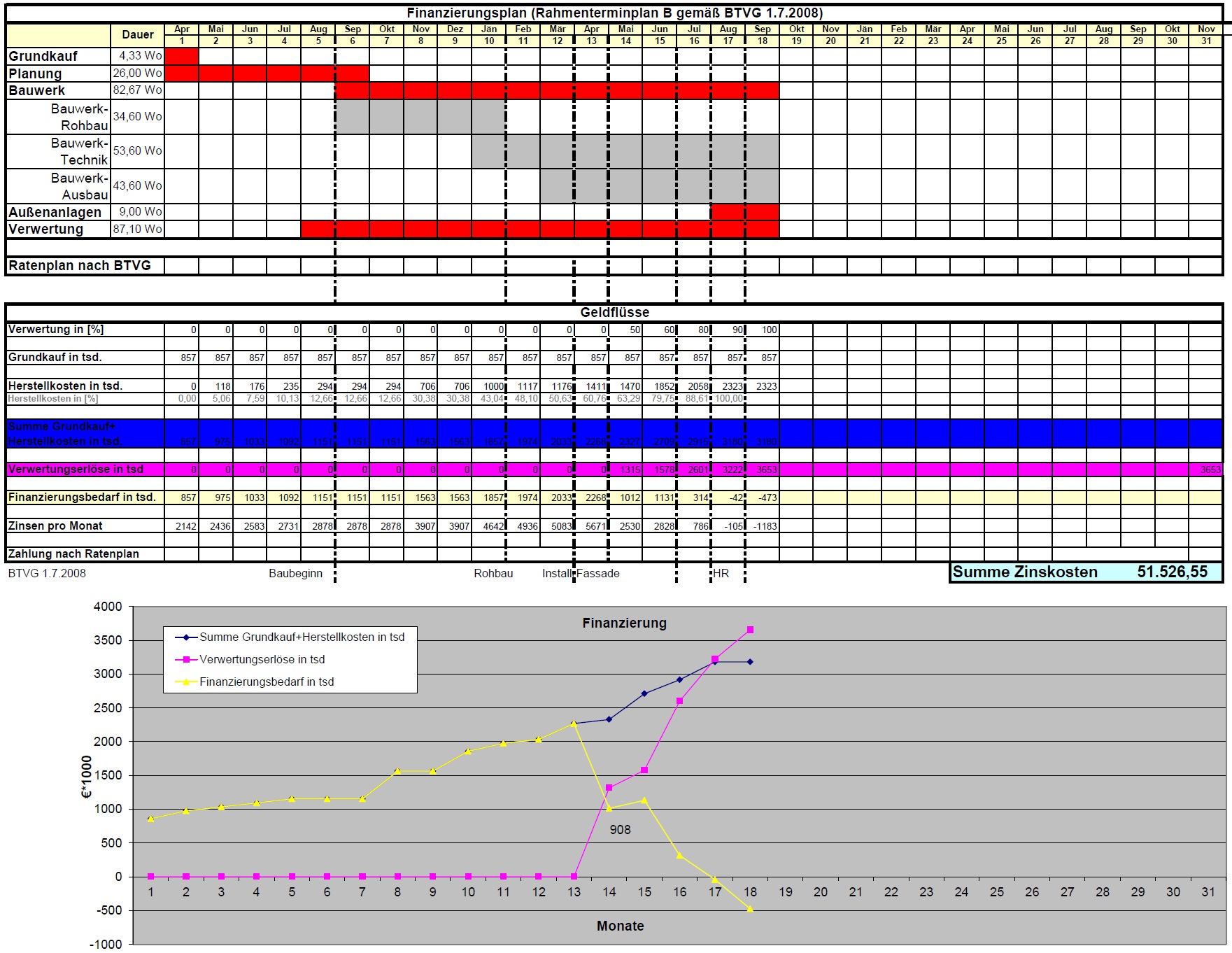Image resolution: width=1232 pixels, height=953 pixels.
Task: Click the Geldflüsse section header
Action: tap(614, 313)
